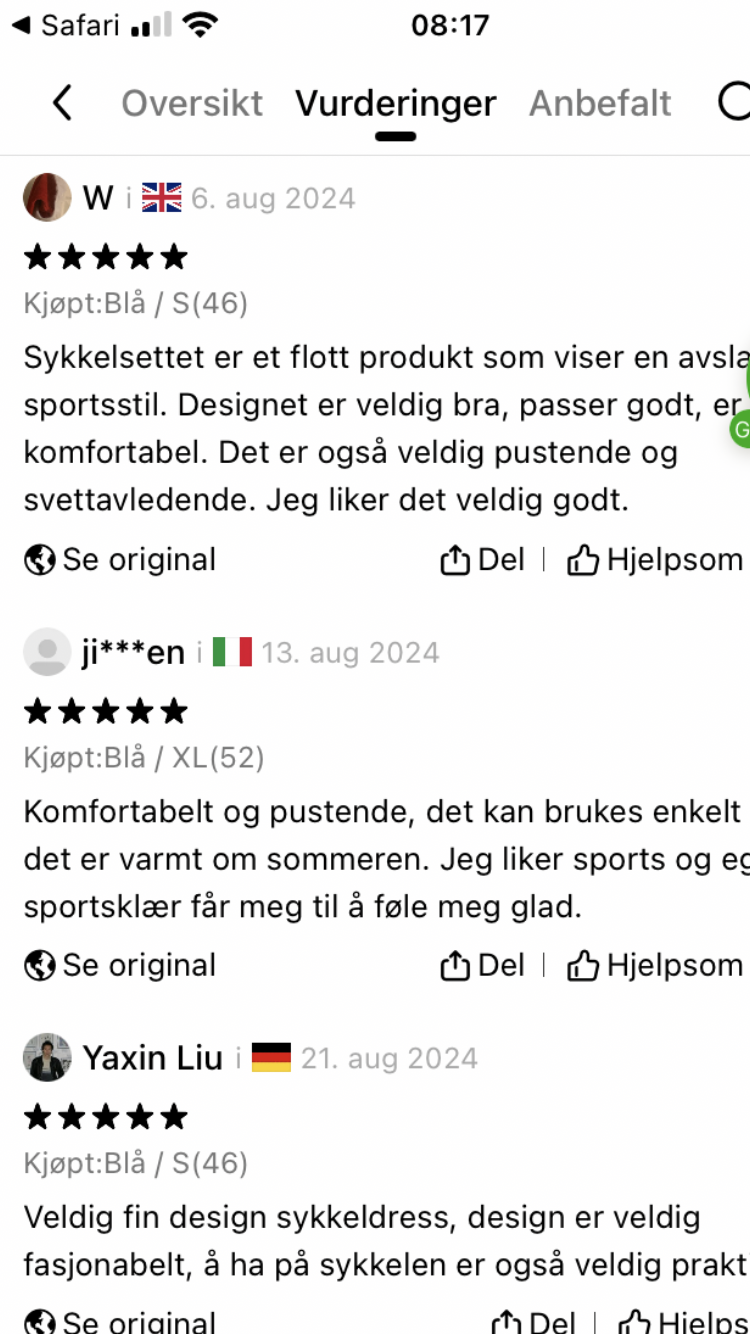This screenshot has width=750, height=1334.
Task: Open the Anbefalt tab
Action: [600, 103]
